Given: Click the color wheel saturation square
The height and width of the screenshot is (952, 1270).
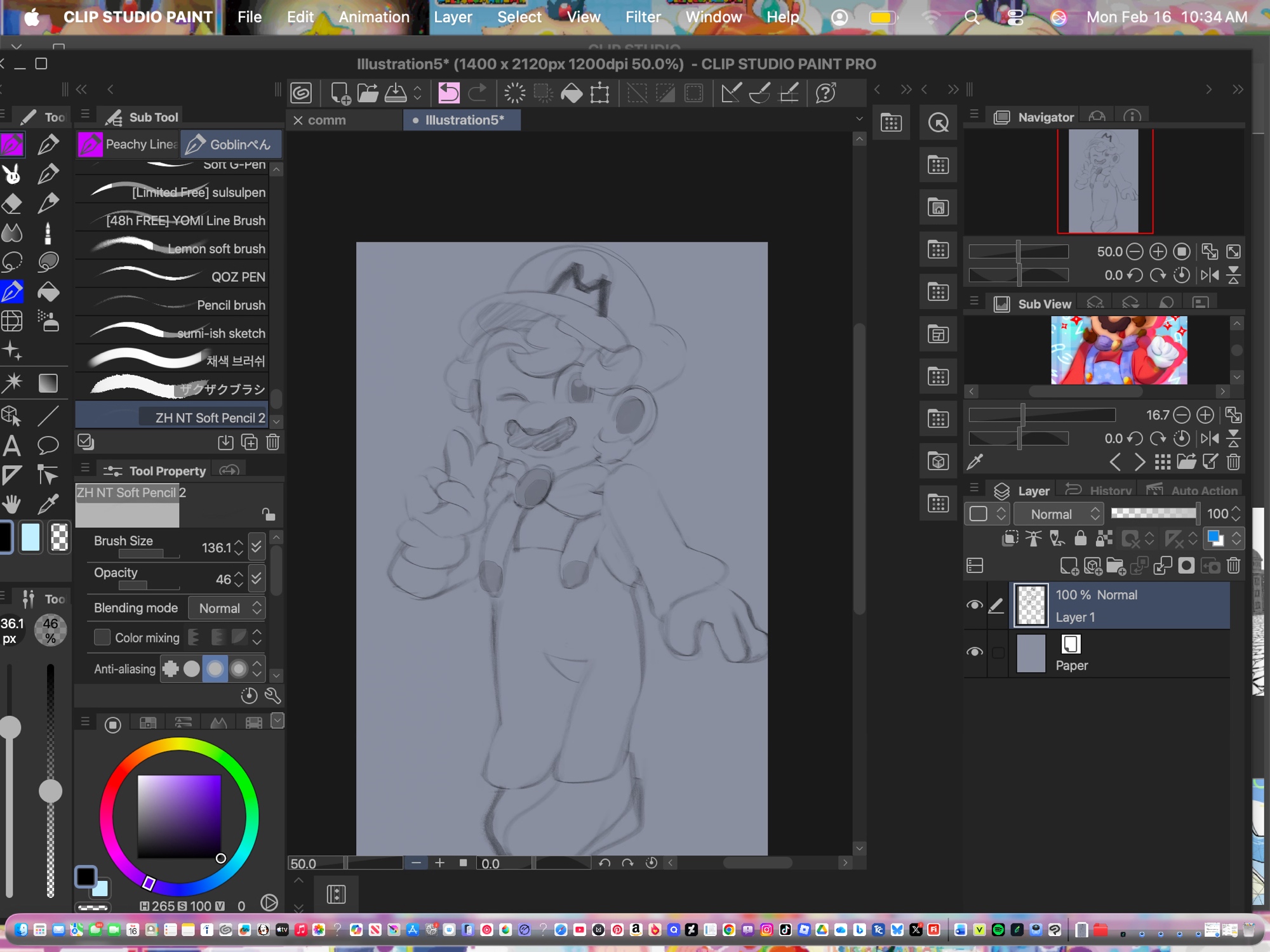Looking at the screenshot, I should pos(179,816).
